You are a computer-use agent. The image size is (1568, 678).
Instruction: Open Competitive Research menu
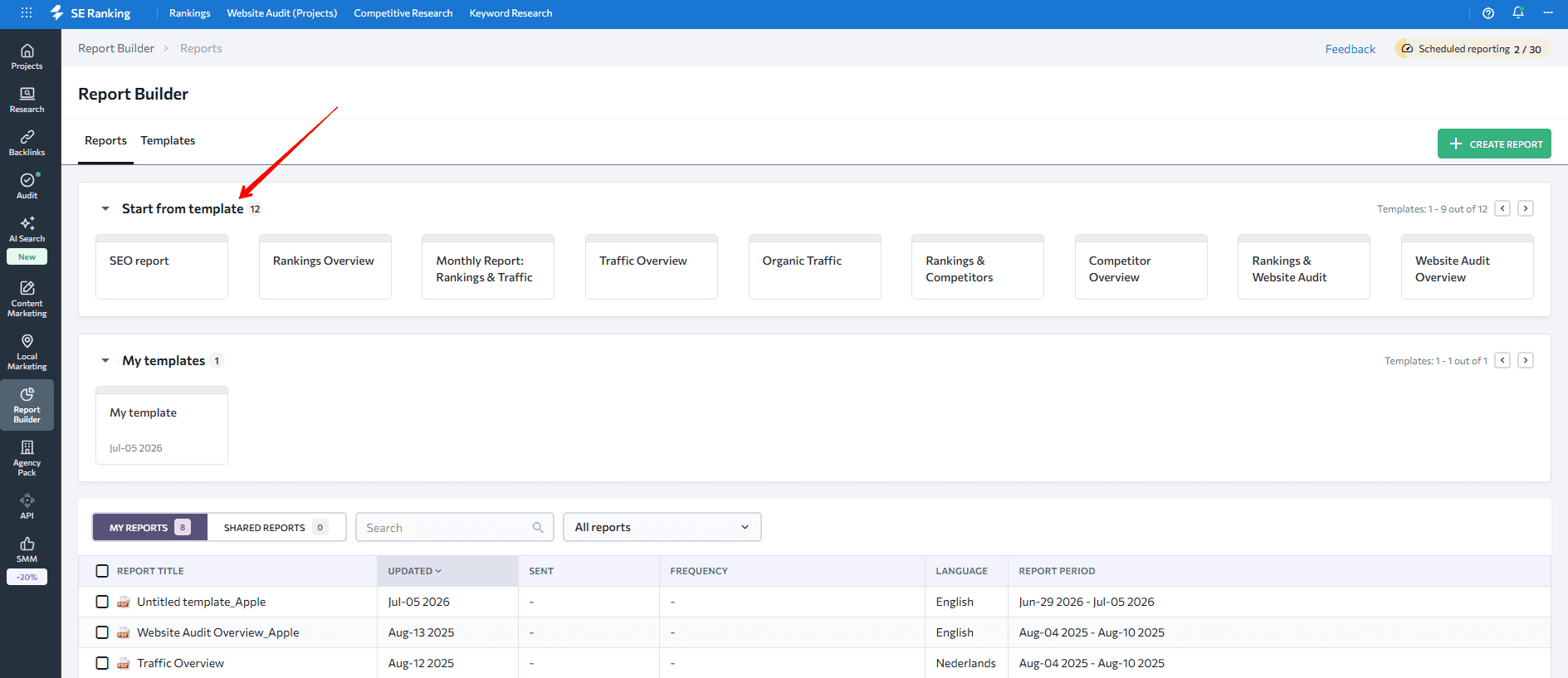click(x=403, y=13)
